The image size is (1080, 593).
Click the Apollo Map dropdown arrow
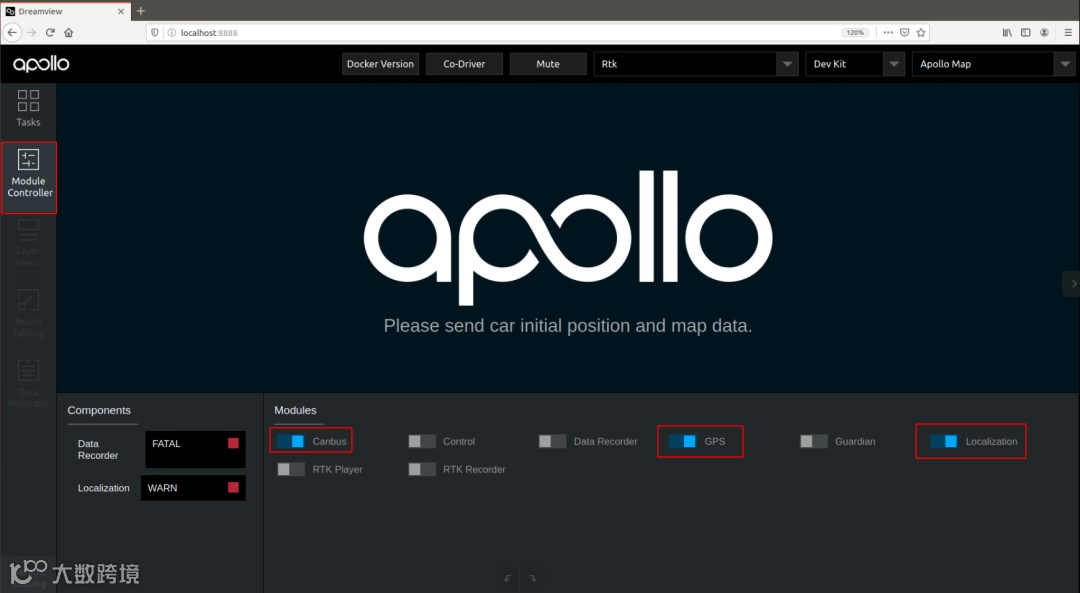pos(1064,64)
